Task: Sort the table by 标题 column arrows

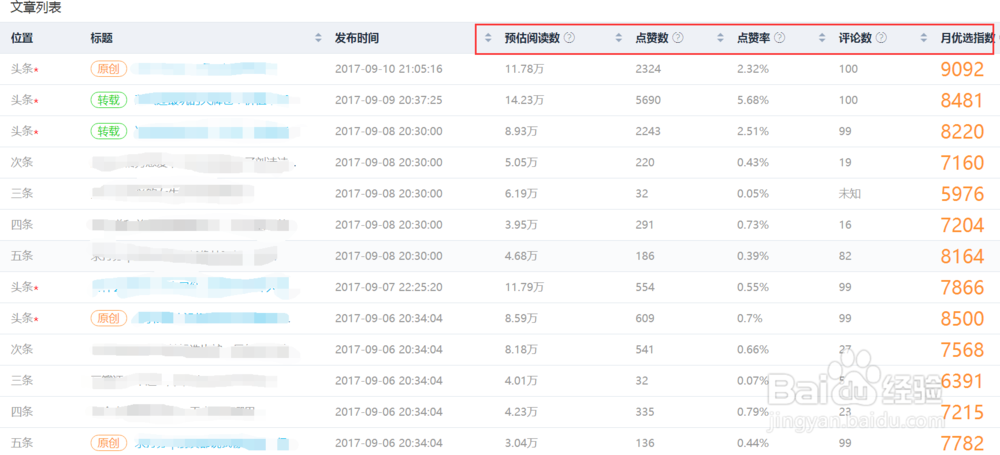Action: pyautogui.click(x=318, y=38)
